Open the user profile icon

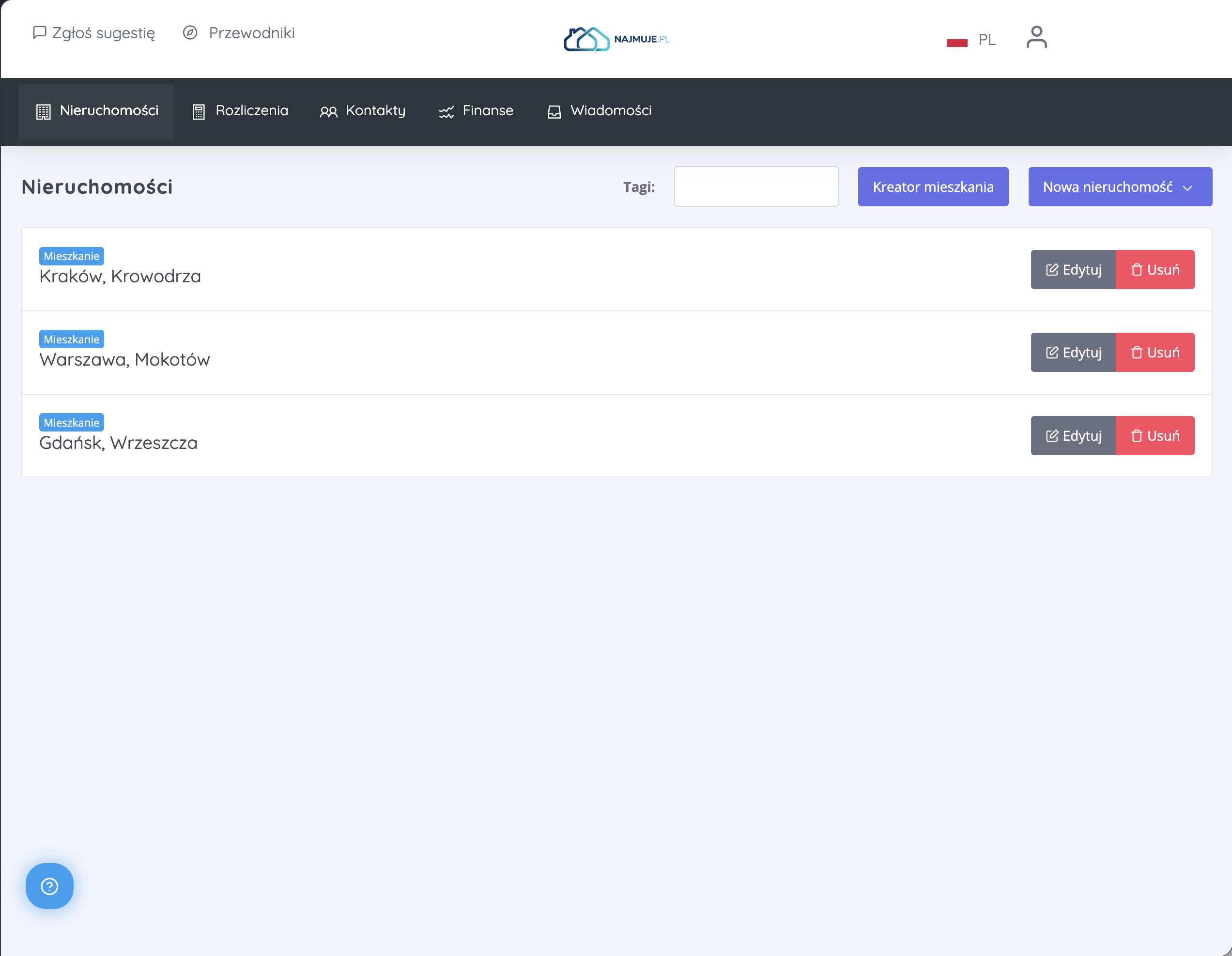click(x=1036, y=37)
